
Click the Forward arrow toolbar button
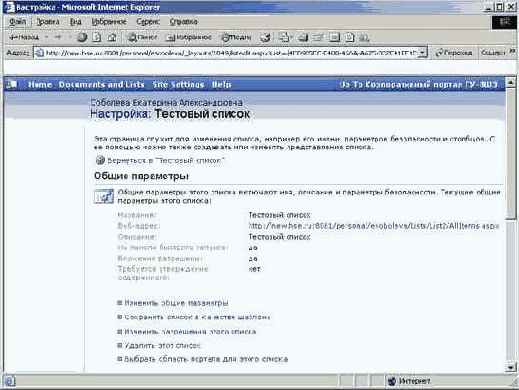coord(58,37)
